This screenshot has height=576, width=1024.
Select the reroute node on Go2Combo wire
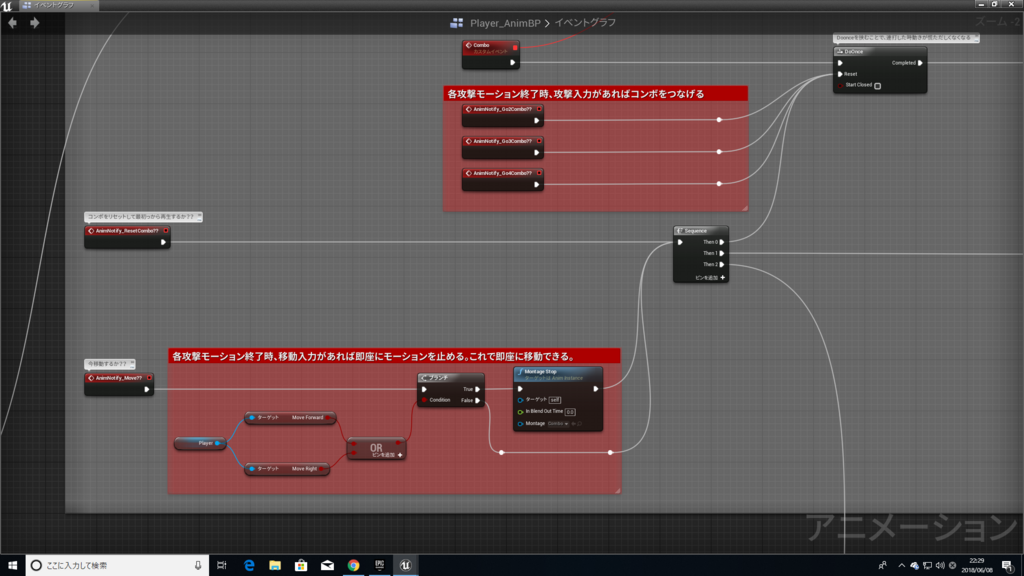(x=719, y=120)
